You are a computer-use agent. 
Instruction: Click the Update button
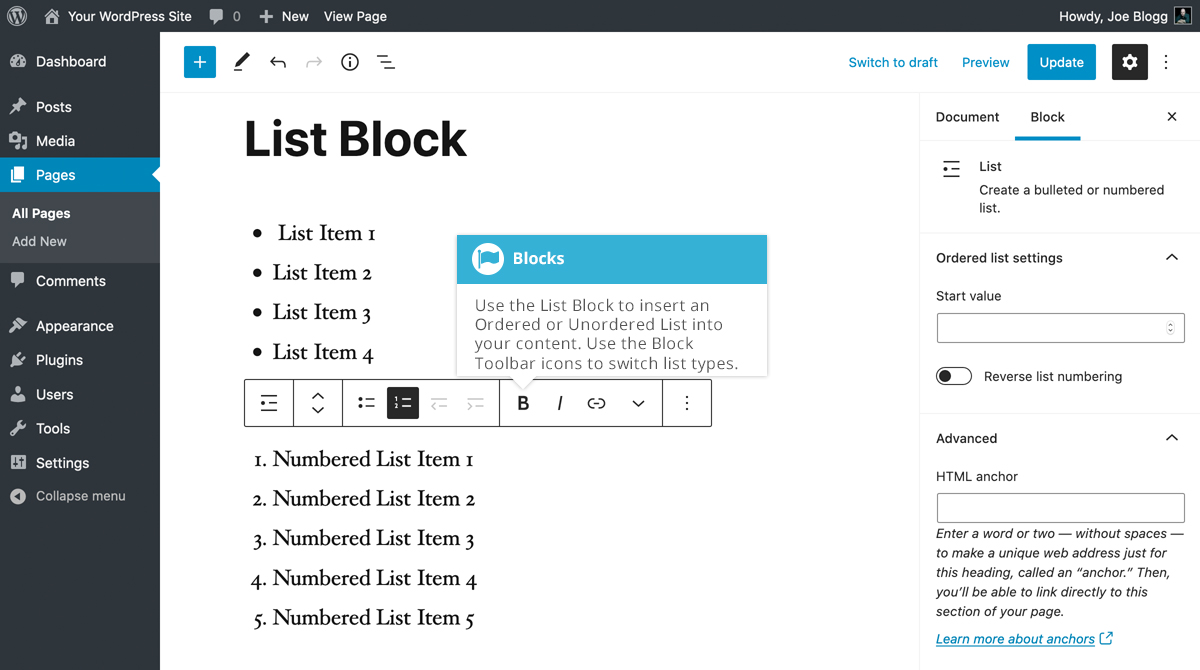1061,62
